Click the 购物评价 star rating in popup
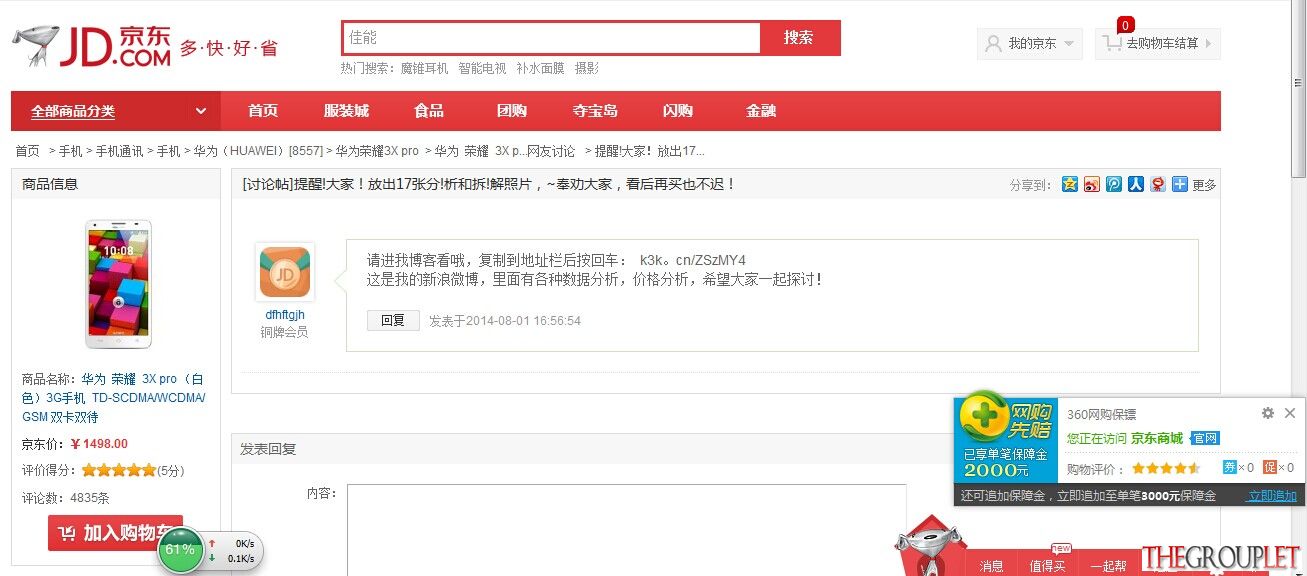 [1165, 468]
